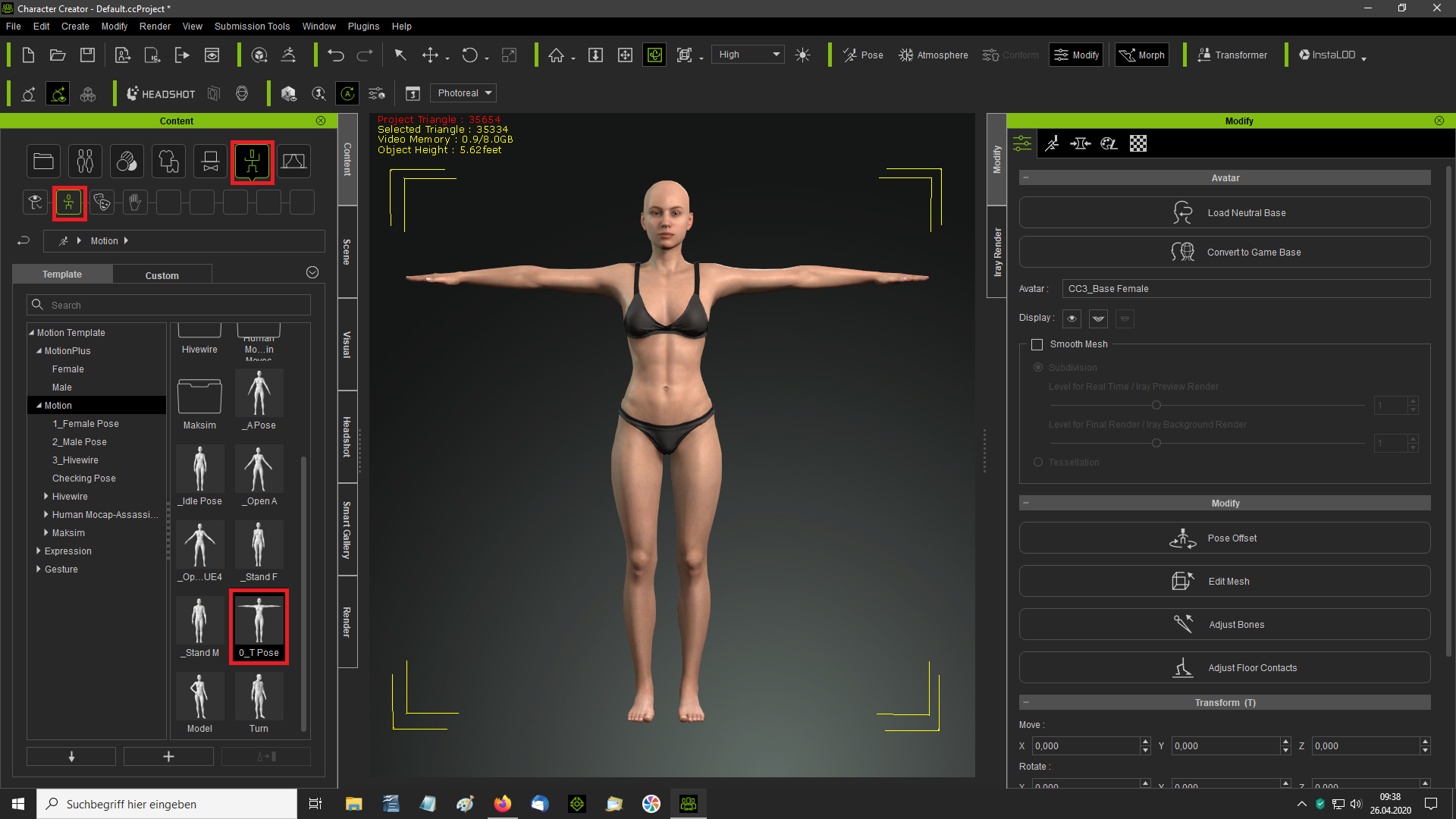Image resolution: width=1456 pixels, height=819 pixels.
Task: Open the Render menu
Action: [x=155, y=26]
